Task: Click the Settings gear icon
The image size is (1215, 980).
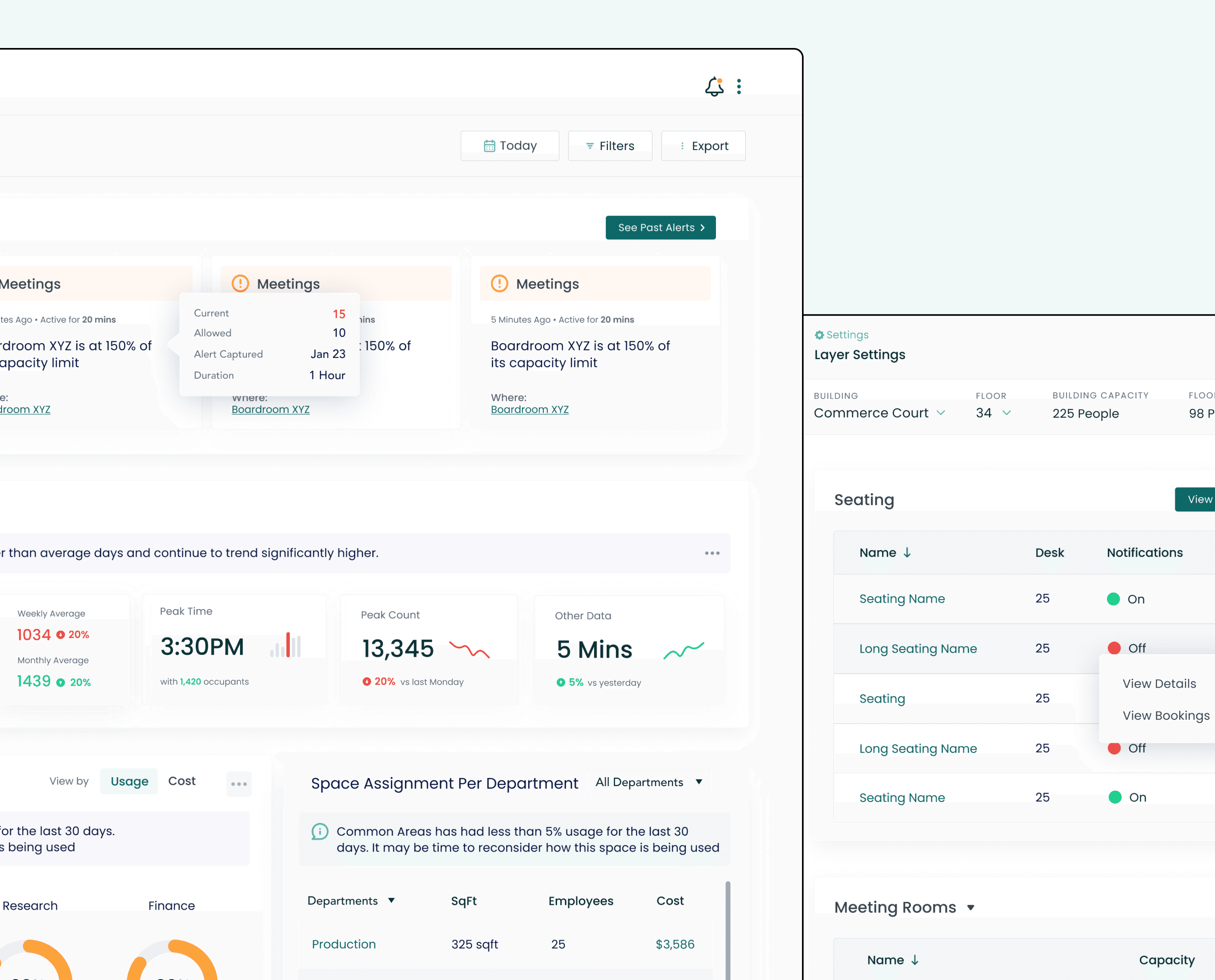Action: [x=819, y=335]
